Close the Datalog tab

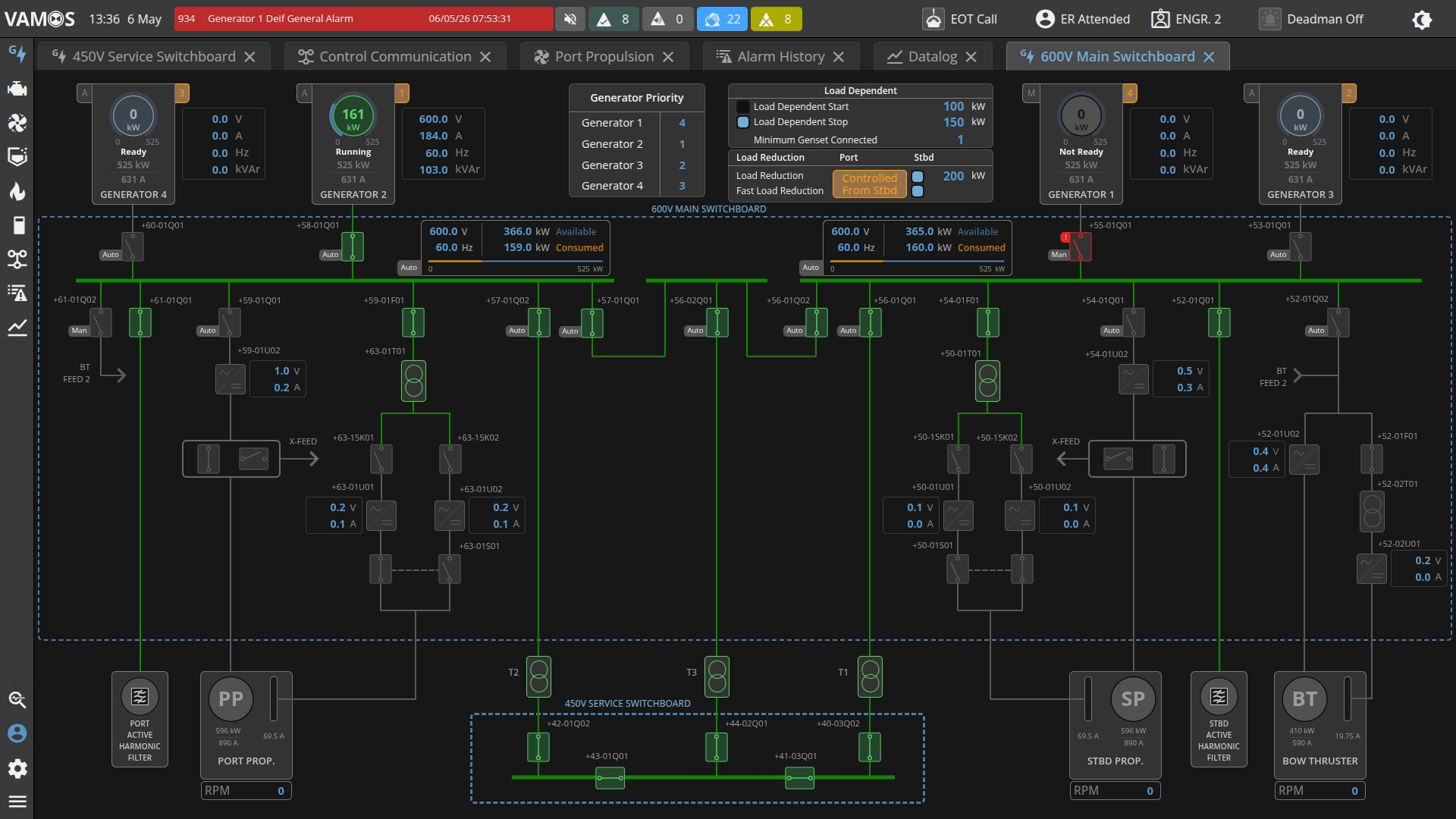pos(971,57)
